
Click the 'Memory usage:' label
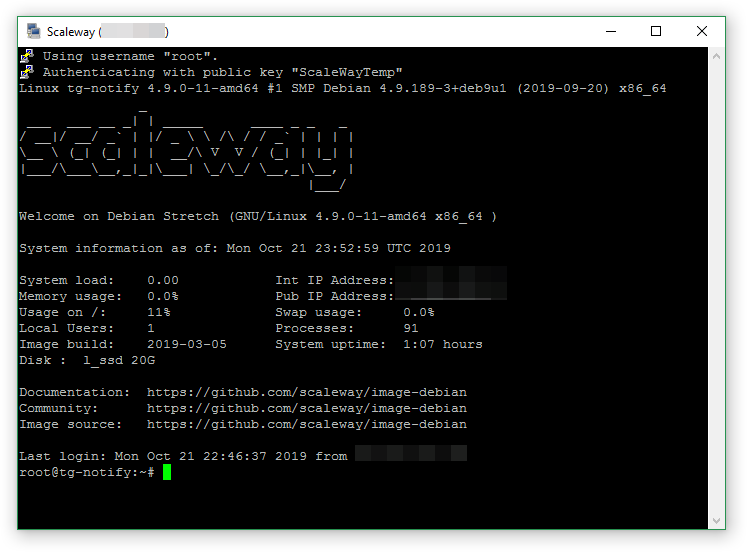pyautogui.click(x=71, y=296)
